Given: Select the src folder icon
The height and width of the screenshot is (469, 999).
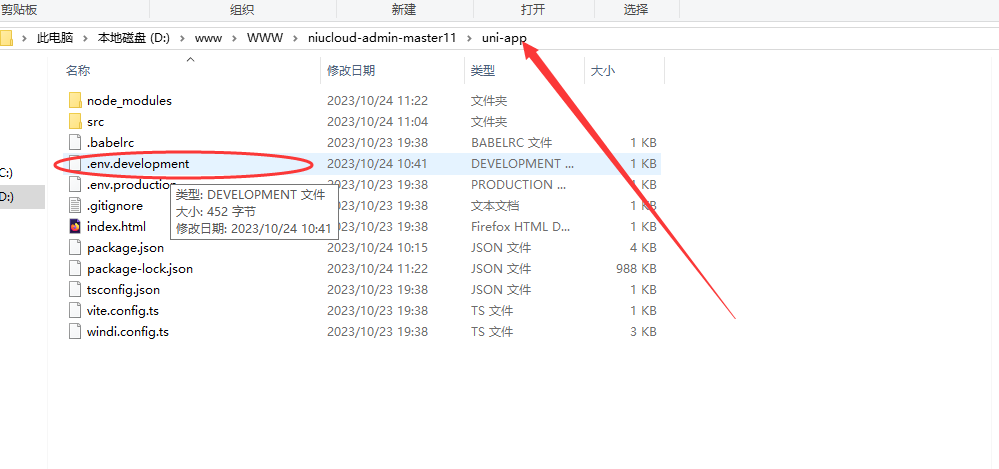Looking at the screenshot, I should (75, 122).
